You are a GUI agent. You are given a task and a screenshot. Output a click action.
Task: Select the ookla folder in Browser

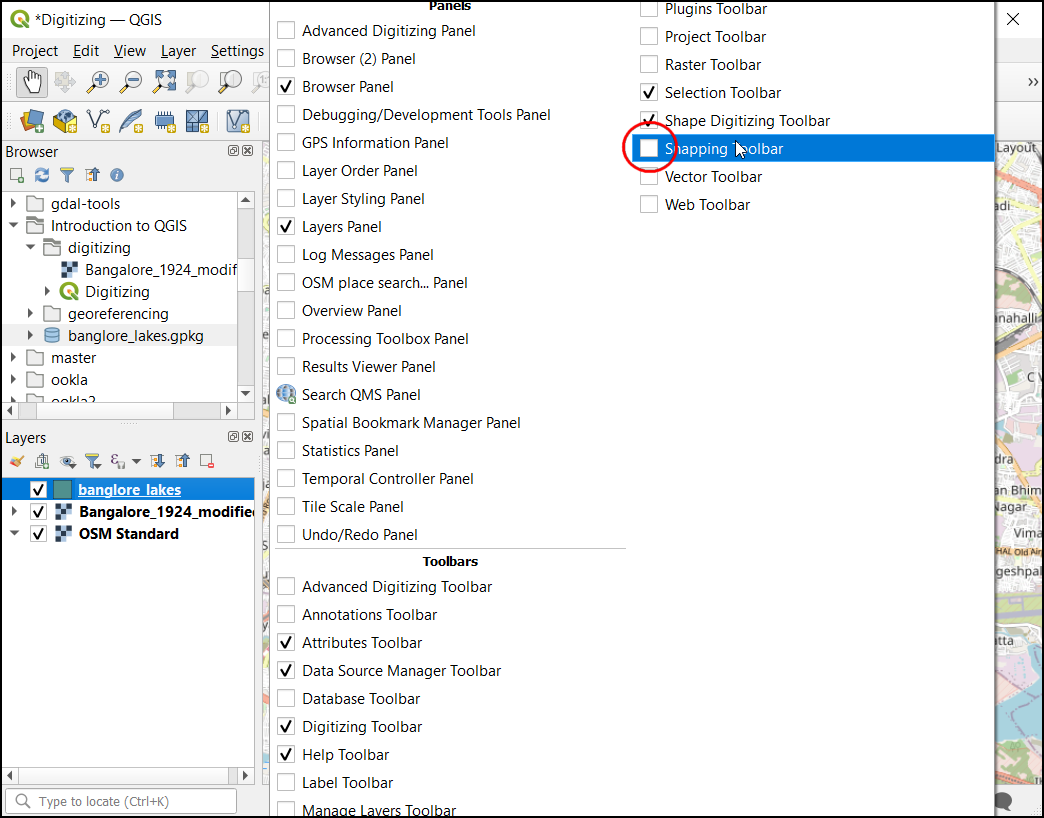[69, 379]
